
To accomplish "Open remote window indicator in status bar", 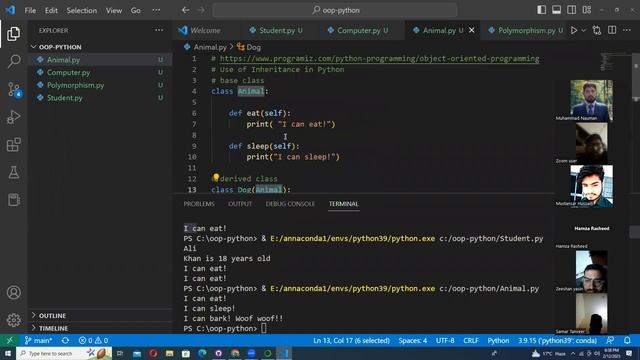I will tap(9, 340).
